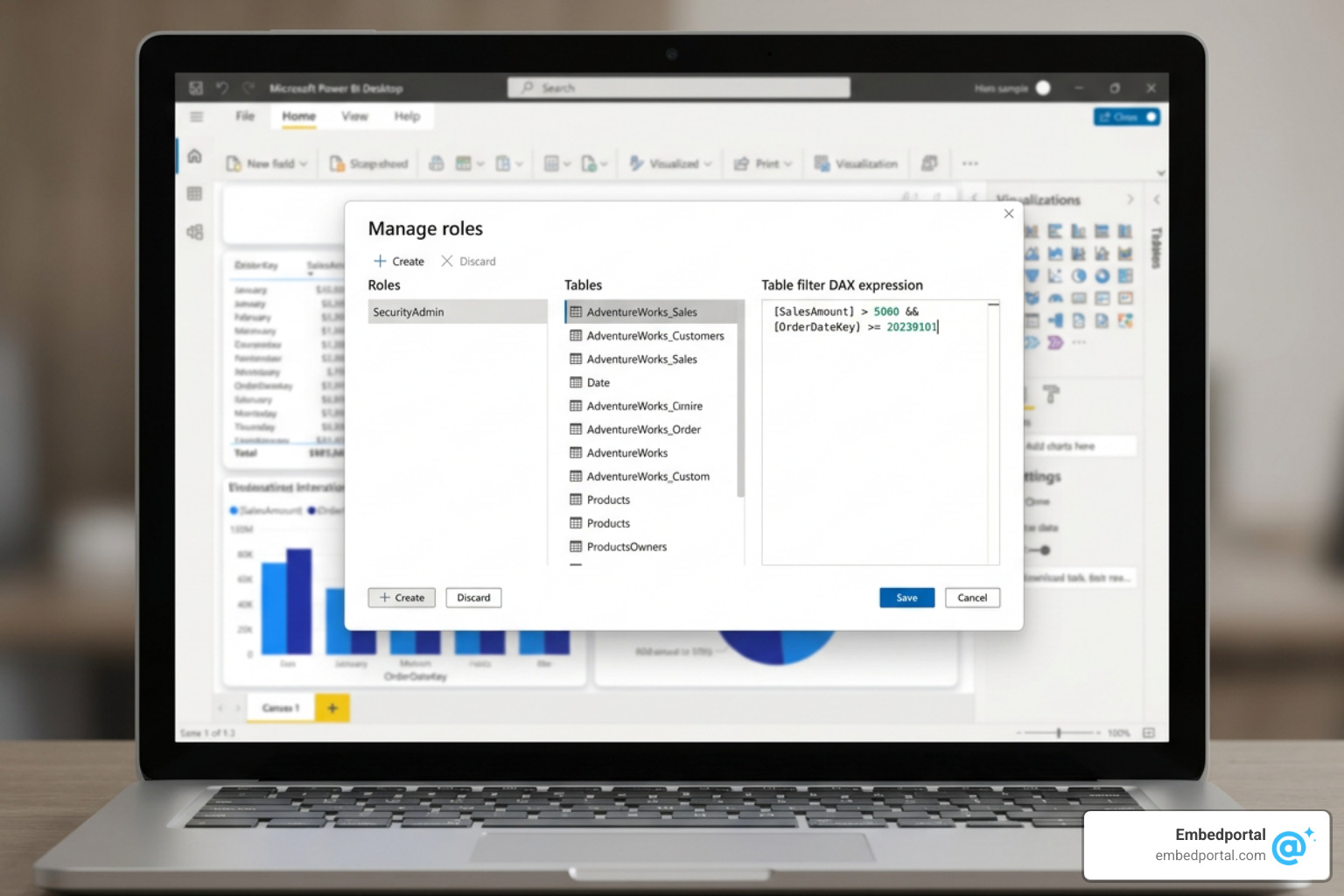Click the fit-to-page icon in status bar
Screen dimensions: 1344x896
(x=1149, y=732)
